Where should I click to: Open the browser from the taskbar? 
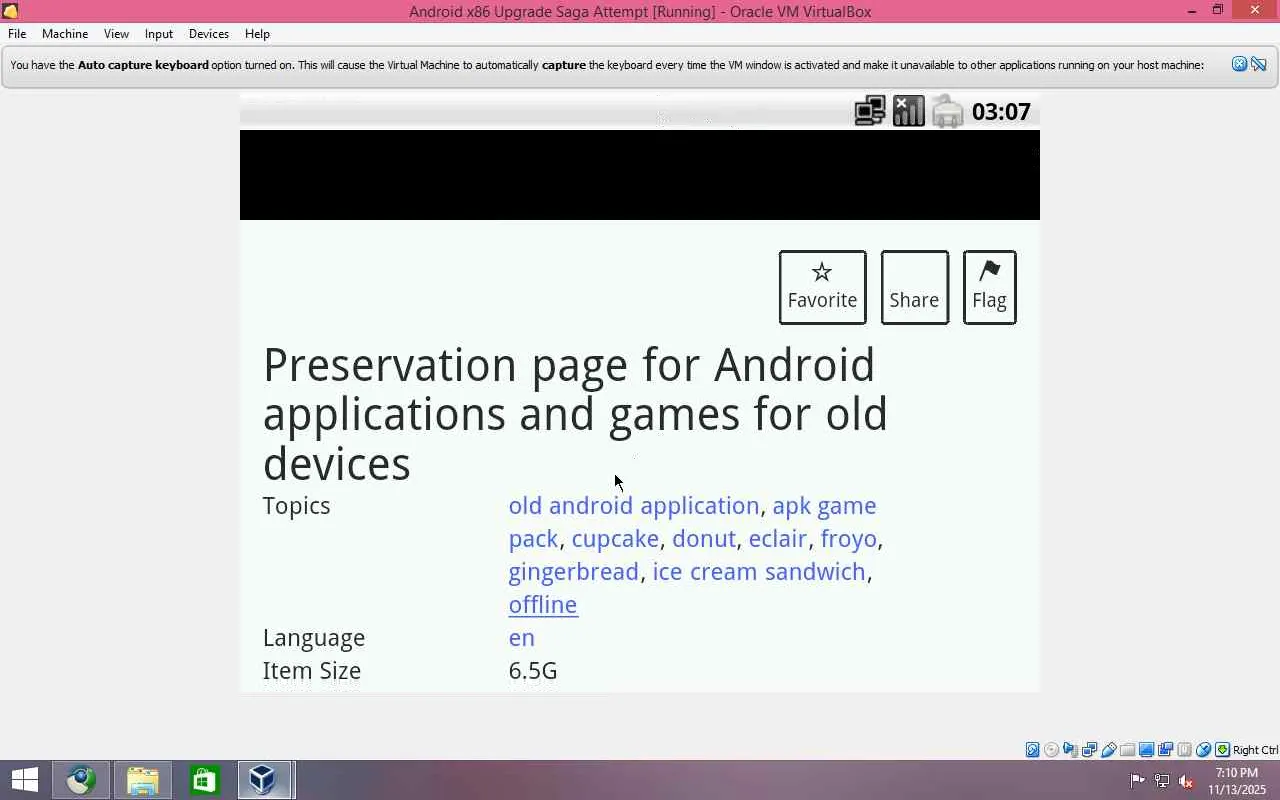click(x=81, y=780)
